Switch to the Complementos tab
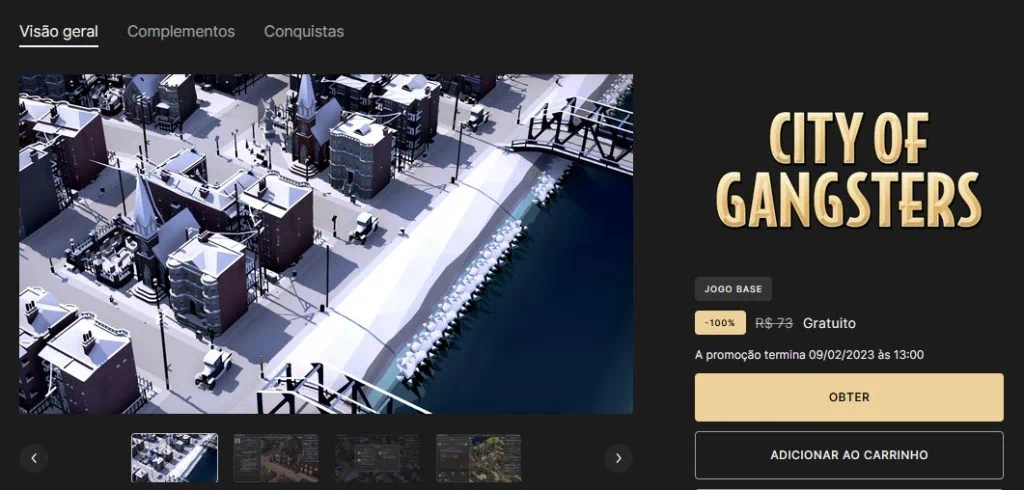1024x490 pixels. (181, 31)
